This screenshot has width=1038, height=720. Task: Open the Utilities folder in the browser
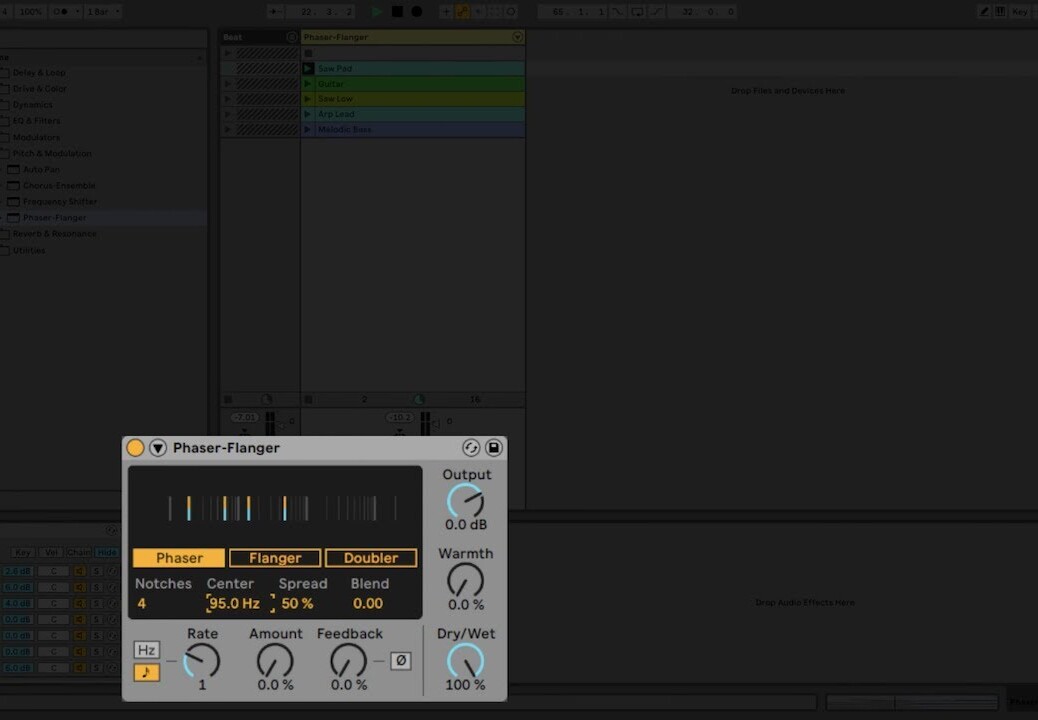[x=29, y=250]
